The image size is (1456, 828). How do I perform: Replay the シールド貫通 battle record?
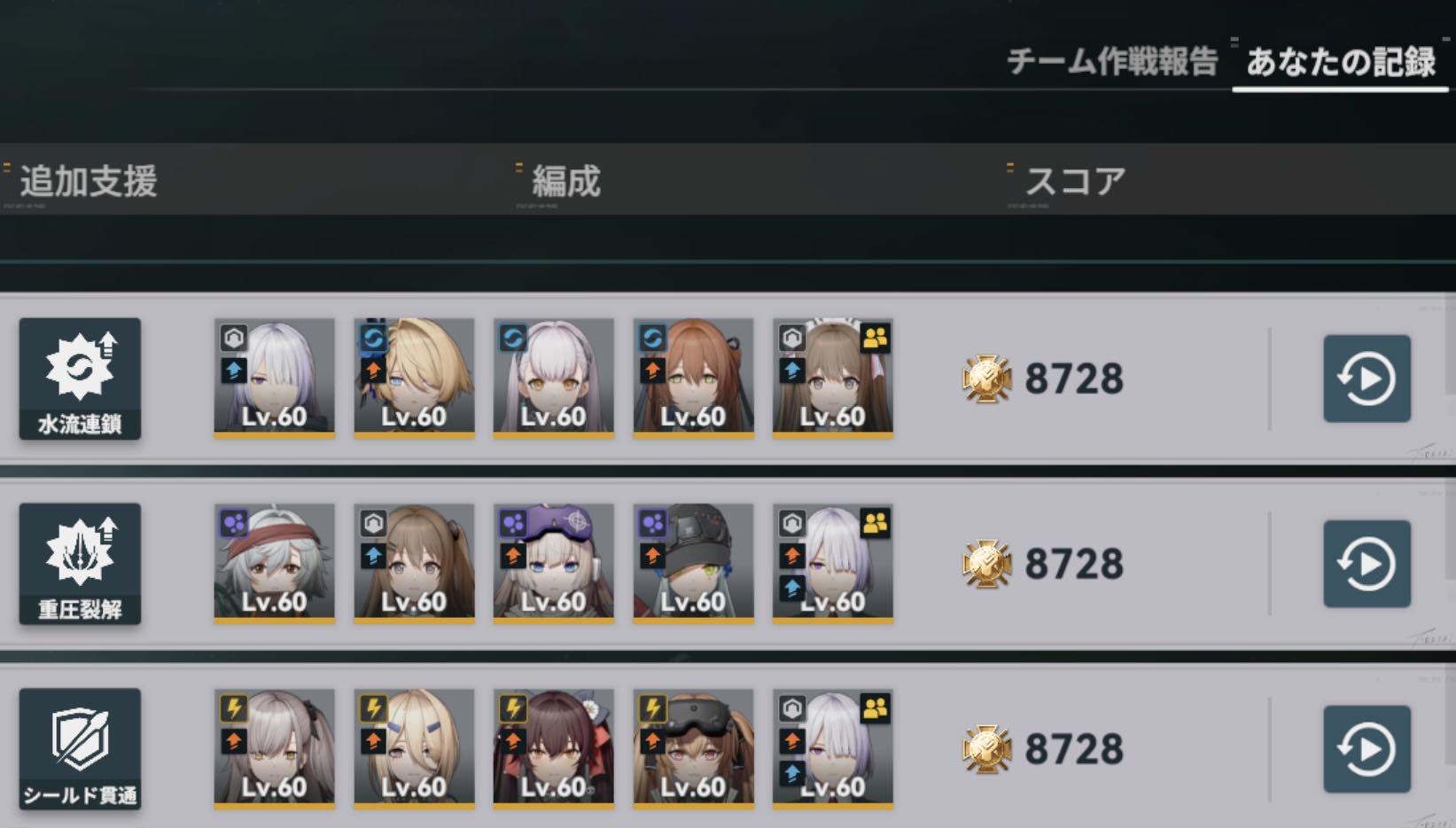pyautogui.click(x=1366, y=749)
